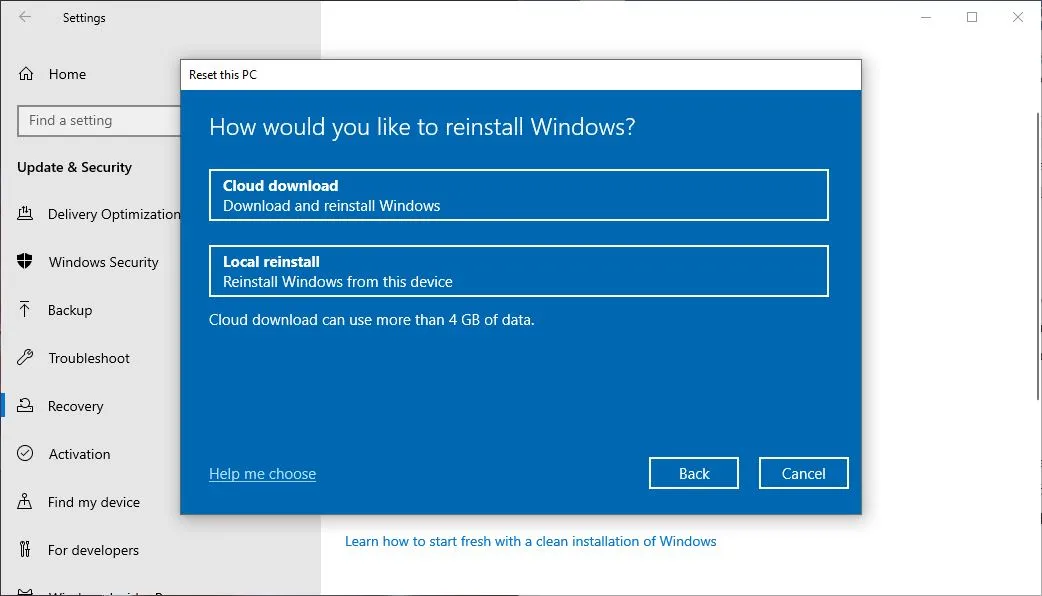1042x596 pixels.
Task: Open the For developers section
Action: click(25, 550)
